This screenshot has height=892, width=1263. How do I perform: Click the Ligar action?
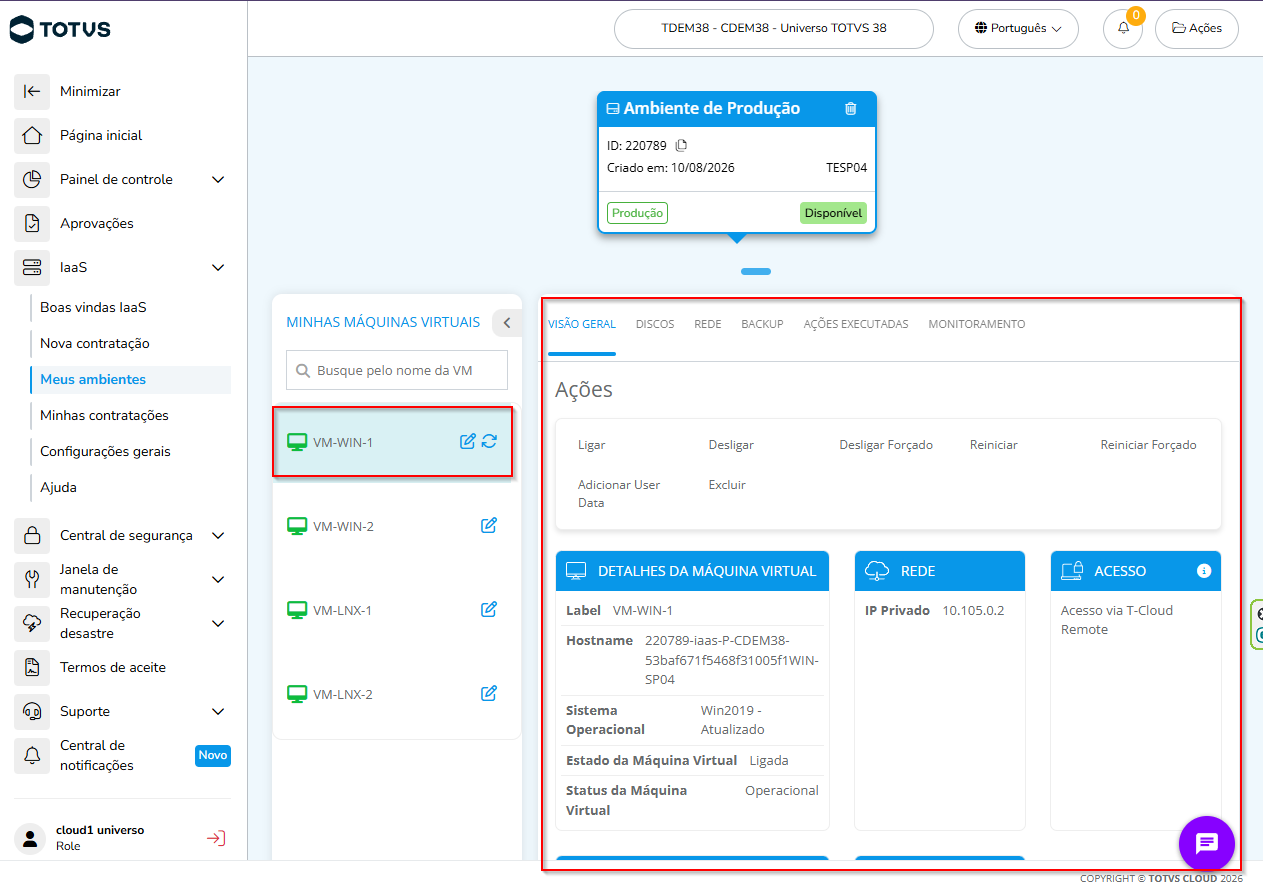[591, 445]
